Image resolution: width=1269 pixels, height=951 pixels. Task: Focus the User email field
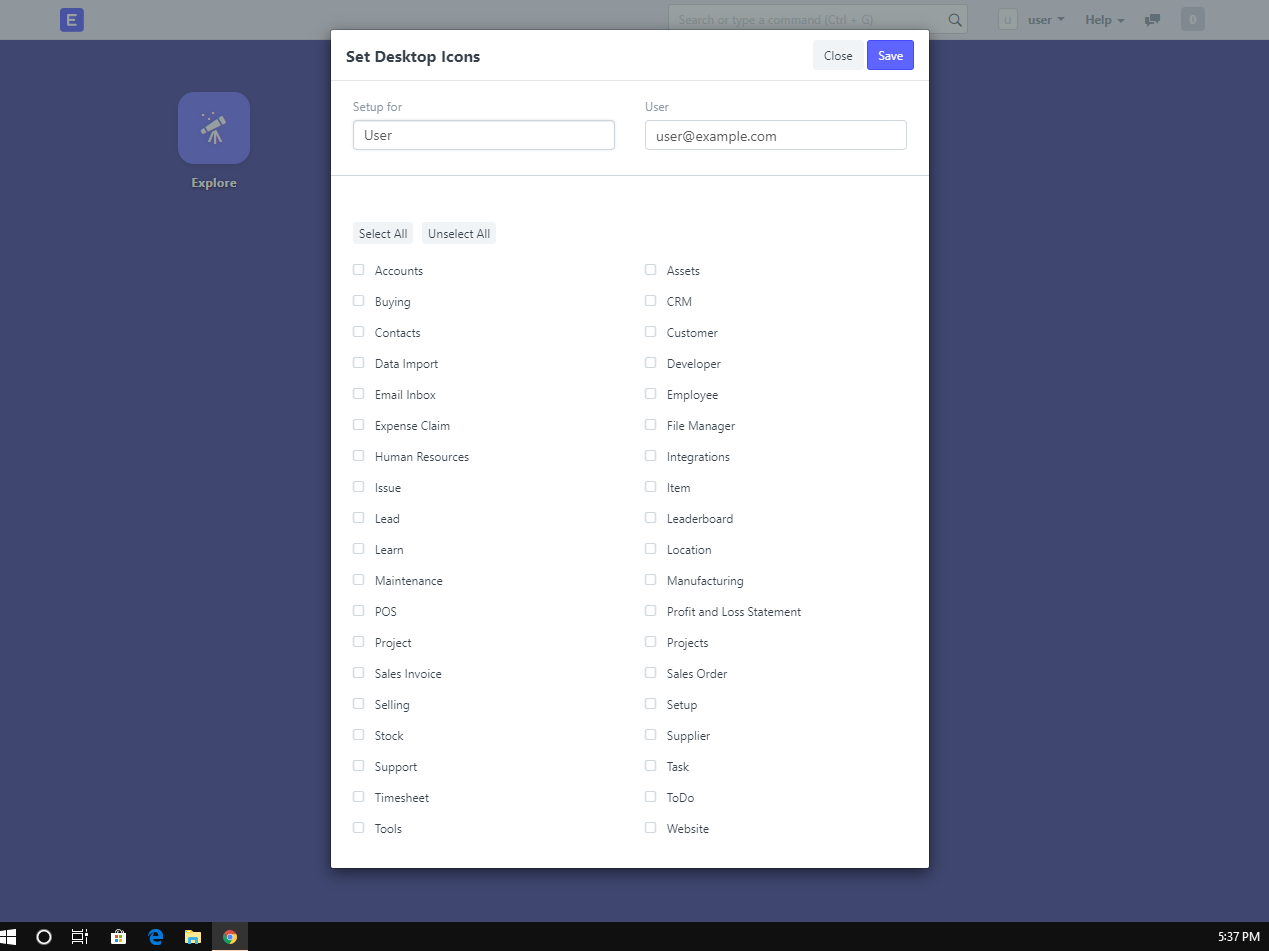(x=776, y=135)
